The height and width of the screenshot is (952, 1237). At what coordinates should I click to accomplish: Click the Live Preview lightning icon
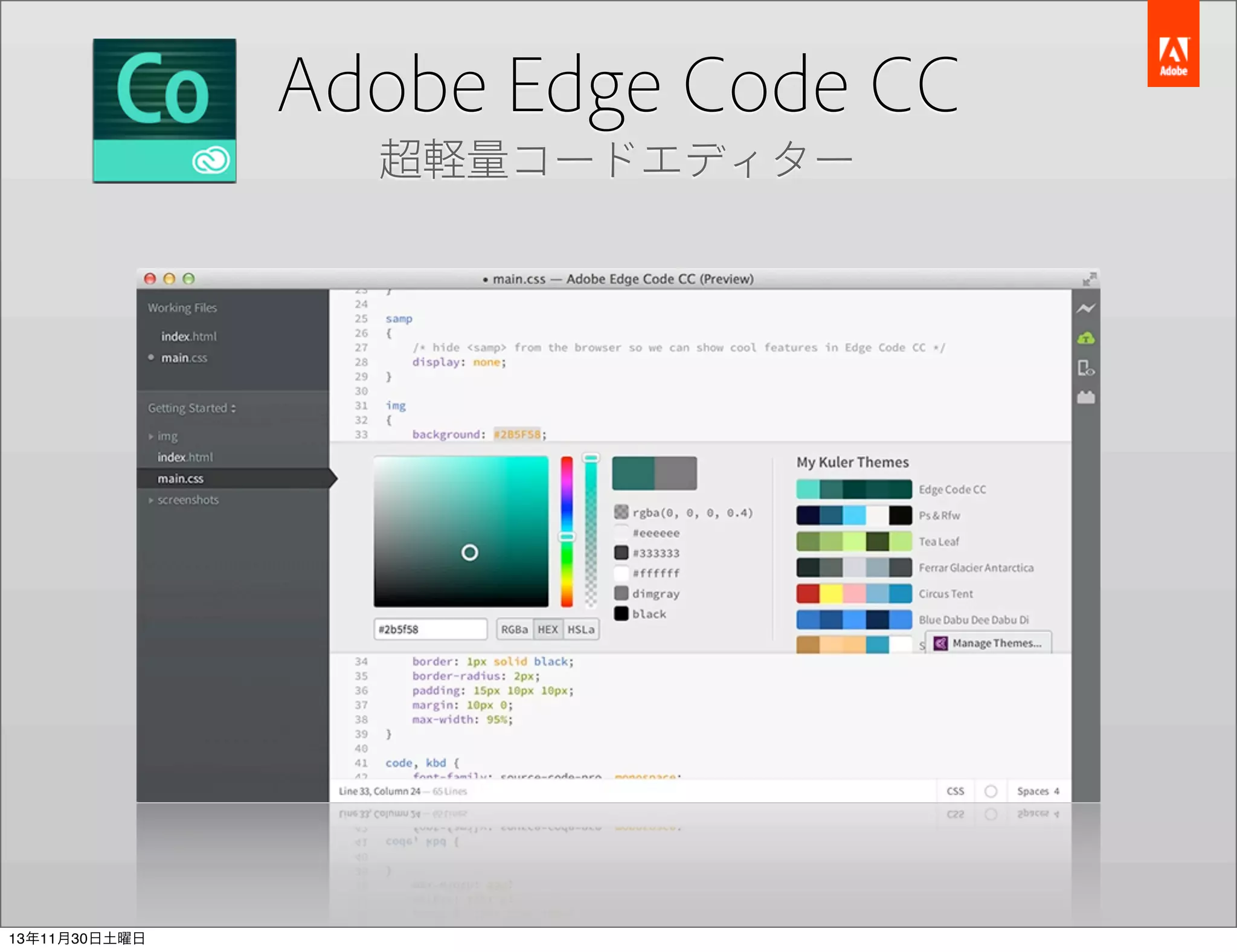pyautogui.click(x=1085, y=309)
